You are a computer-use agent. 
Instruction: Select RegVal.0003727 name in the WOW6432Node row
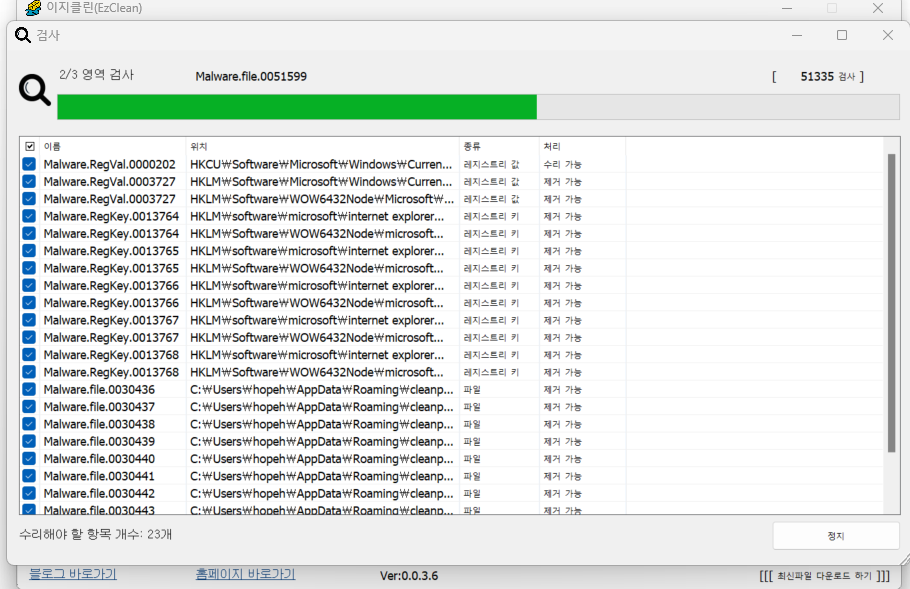(109, 199)
